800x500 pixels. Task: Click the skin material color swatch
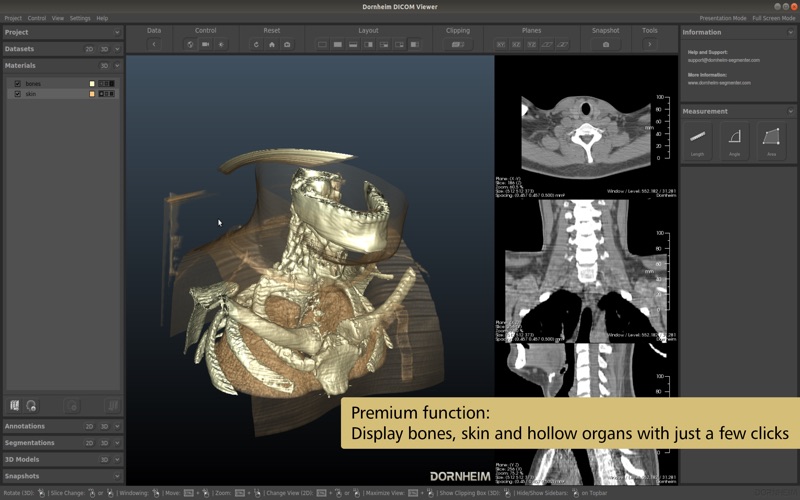point(92,94)
